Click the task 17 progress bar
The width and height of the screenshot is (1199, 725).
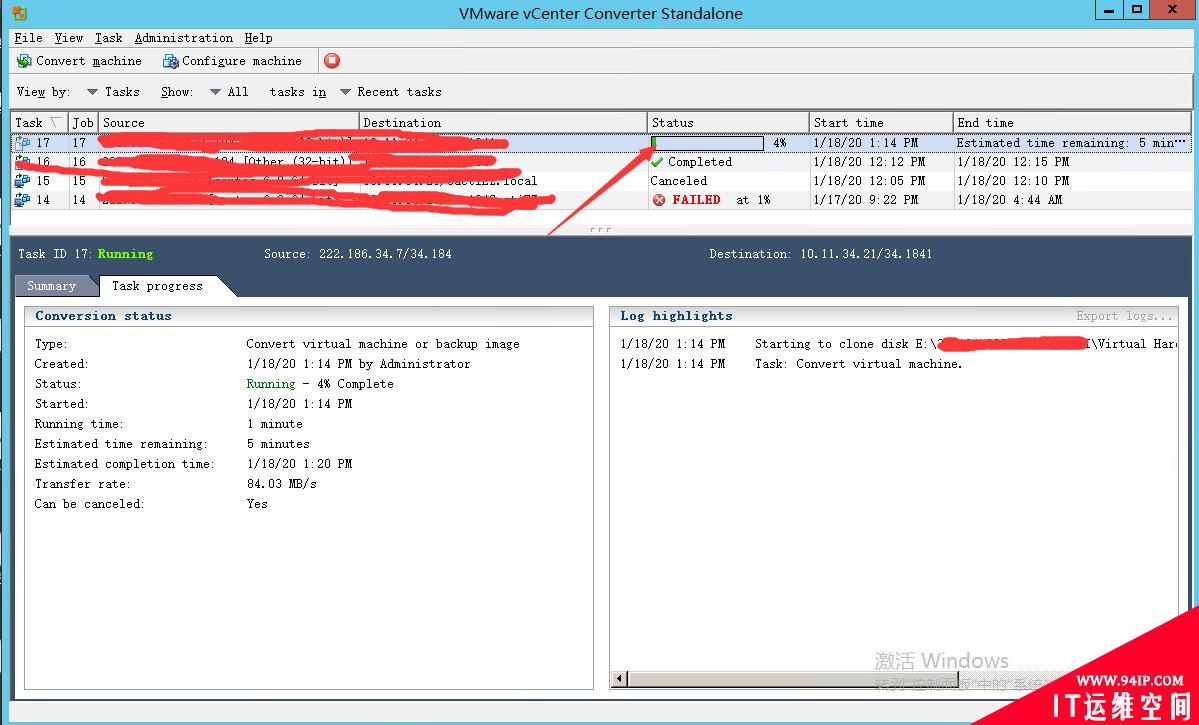pyautogui.click(x=707, y=143)
